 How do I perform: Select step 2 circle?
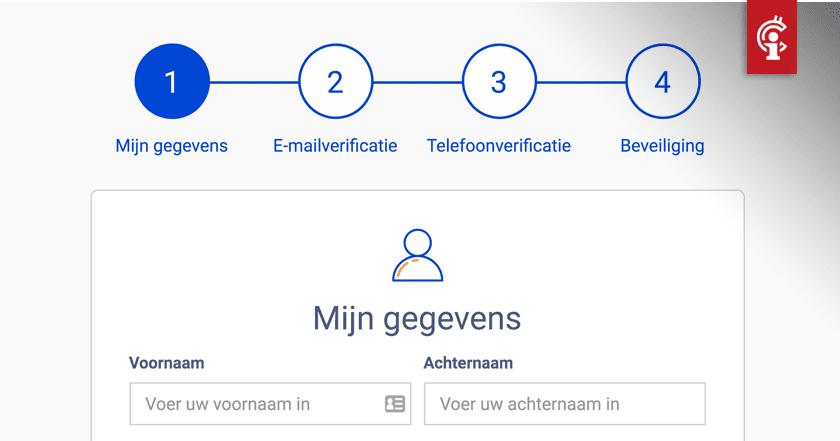335,81
